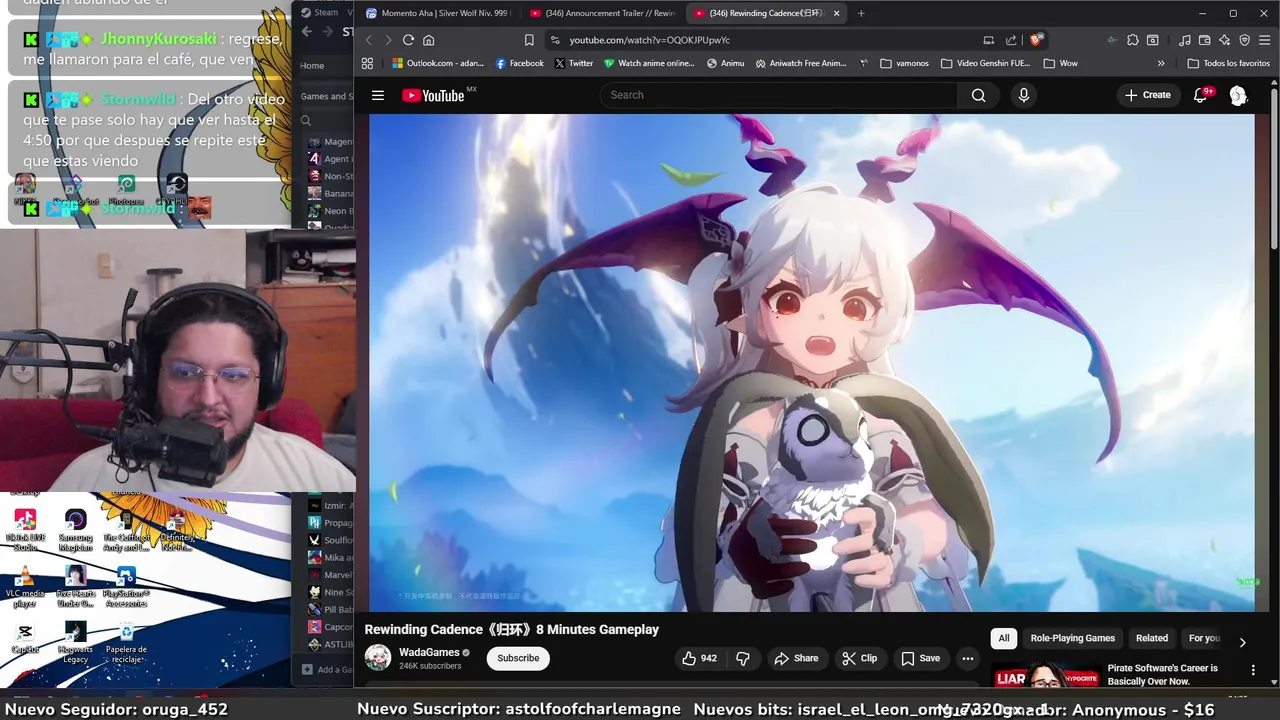Open Hogwarts Legacy desktop shortcut

tap(75, 641)
